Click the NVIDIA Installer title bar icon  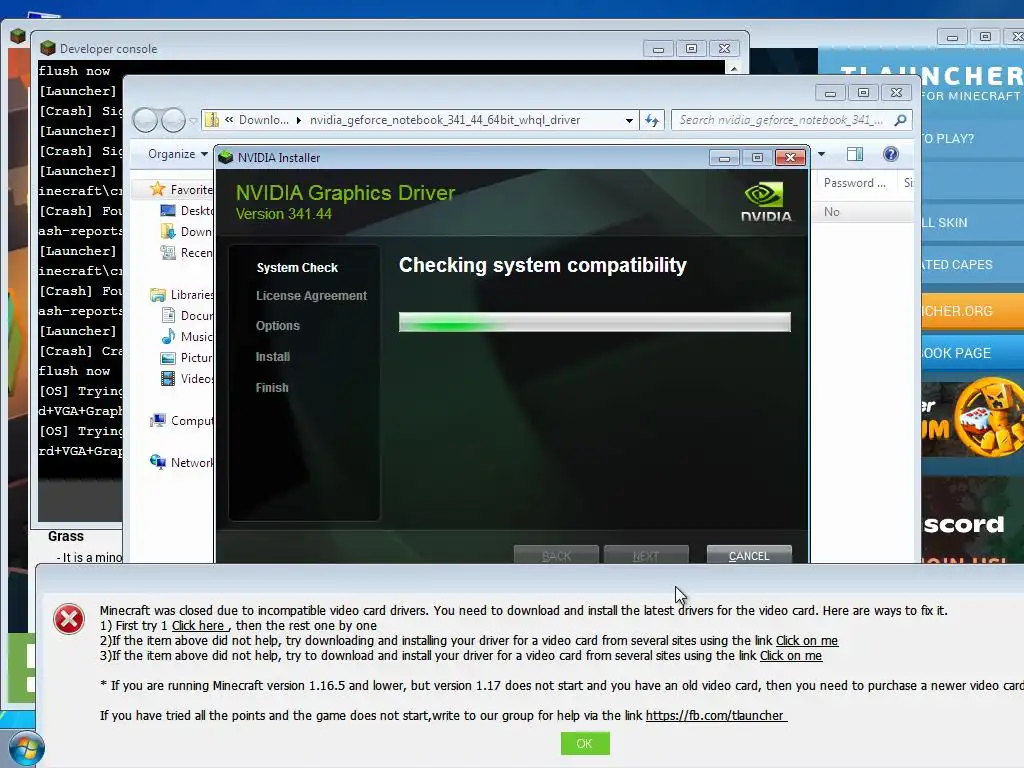(x=226, y=157)
